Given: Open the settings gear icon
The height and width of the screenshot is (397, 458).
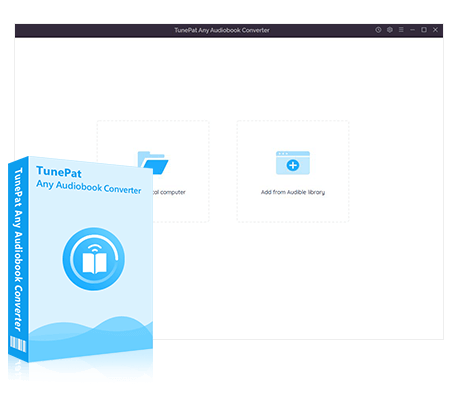Looking at the screenshot, I should click(x=389, y=30).
